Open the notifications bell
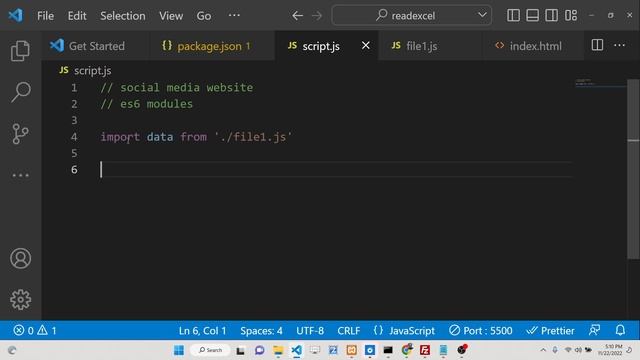This screenshot has height=360, width=640. pyautogui.click(x=620, y=330)
